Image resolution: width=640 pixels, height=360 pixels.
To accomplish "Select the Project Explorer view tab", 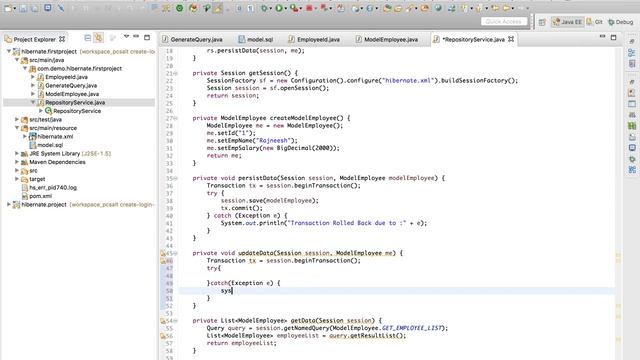I will (34, 39).
